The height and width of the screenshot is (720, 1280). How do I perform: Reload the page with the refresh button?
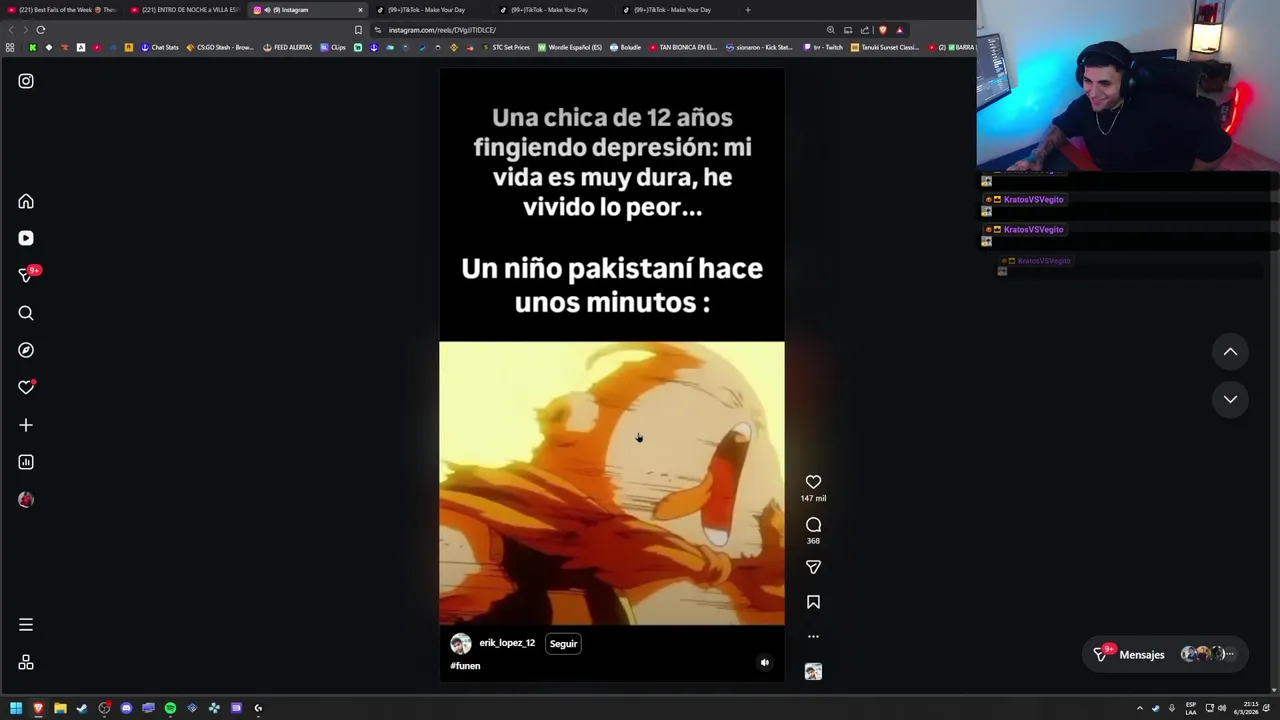tap(41, 30)
